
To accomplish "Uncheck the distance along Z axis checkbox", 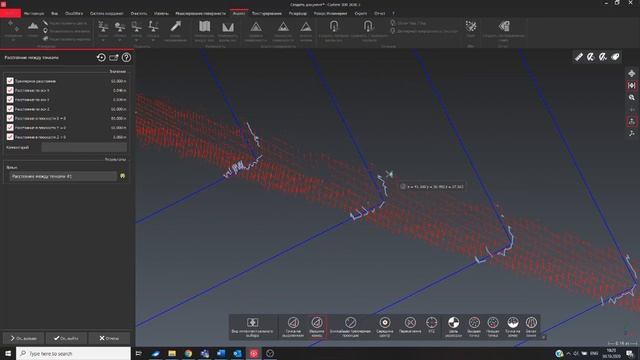I will [10, 109].
